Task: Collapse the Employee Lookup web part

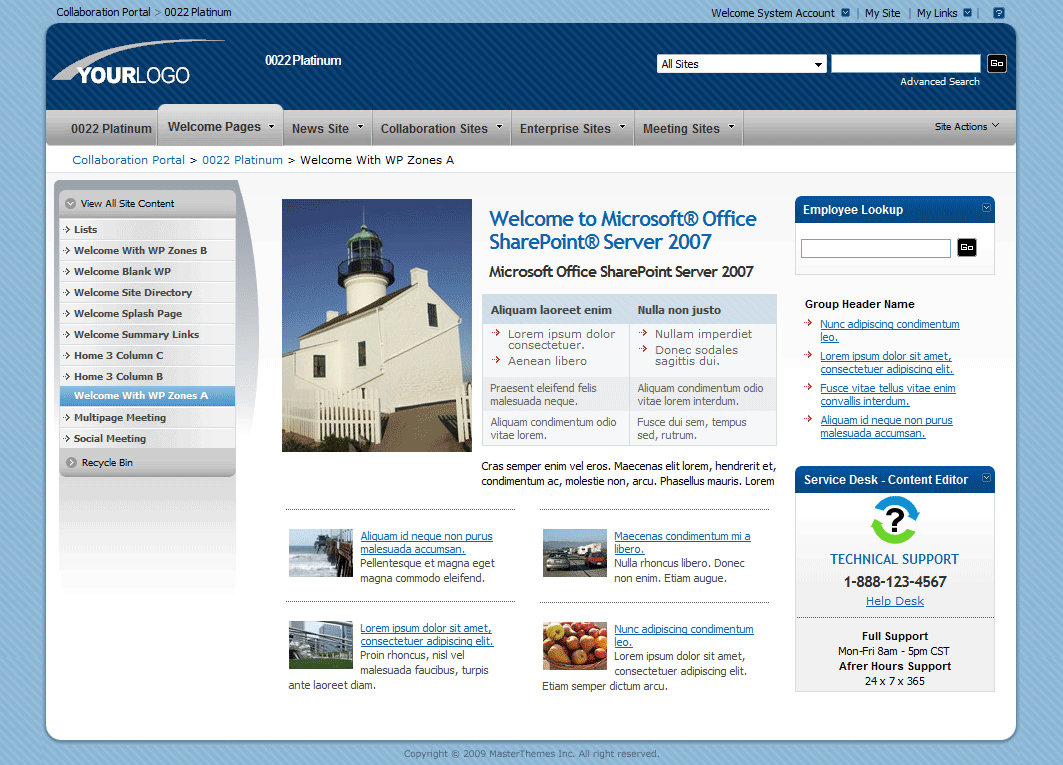Action: click(986, 208)
